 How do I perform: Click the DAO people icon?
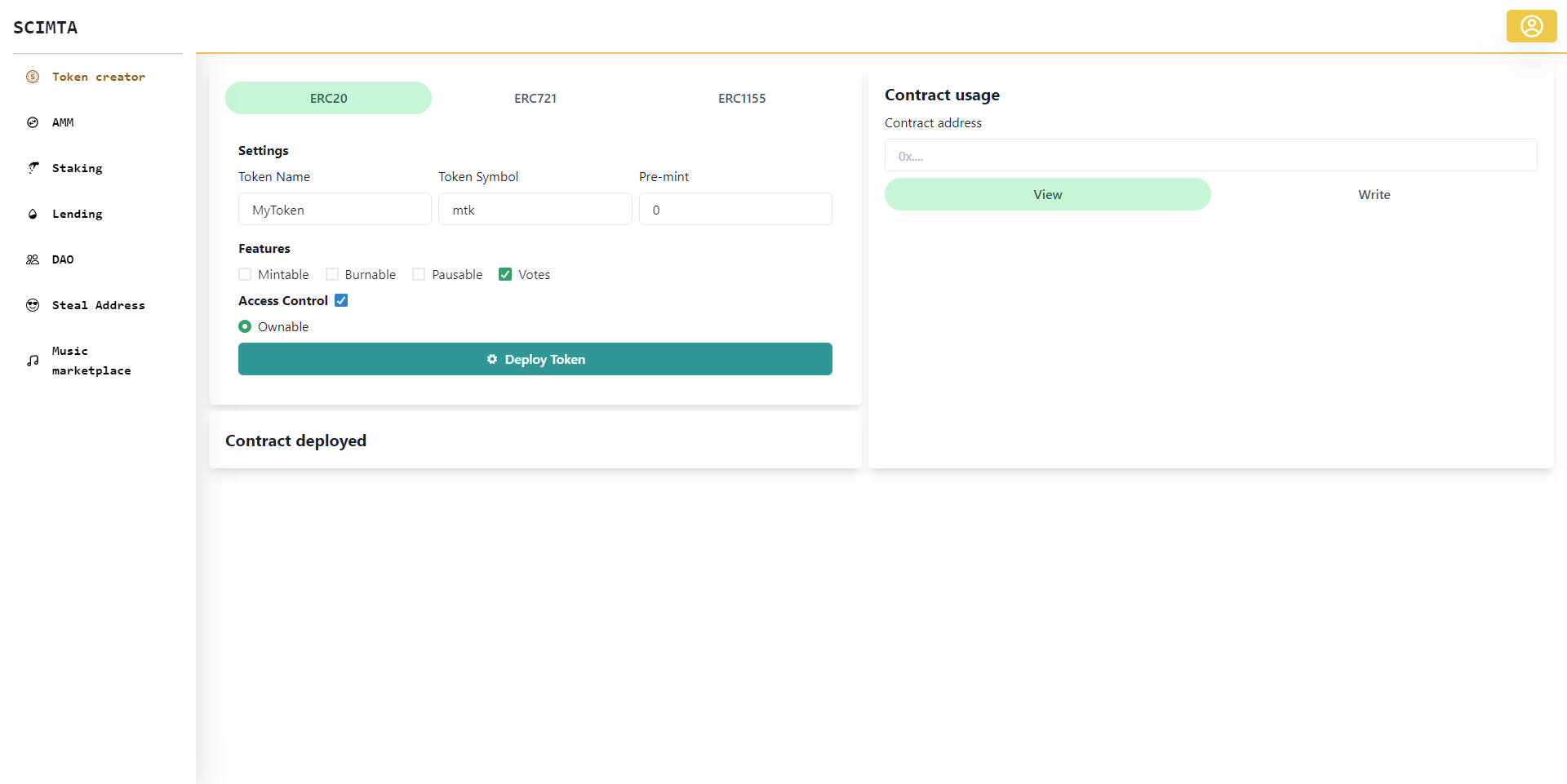33,259
